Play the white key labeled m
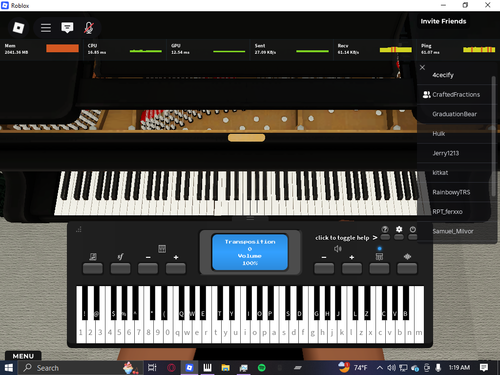Screen dimensions: 500x375 pos(419,332)
